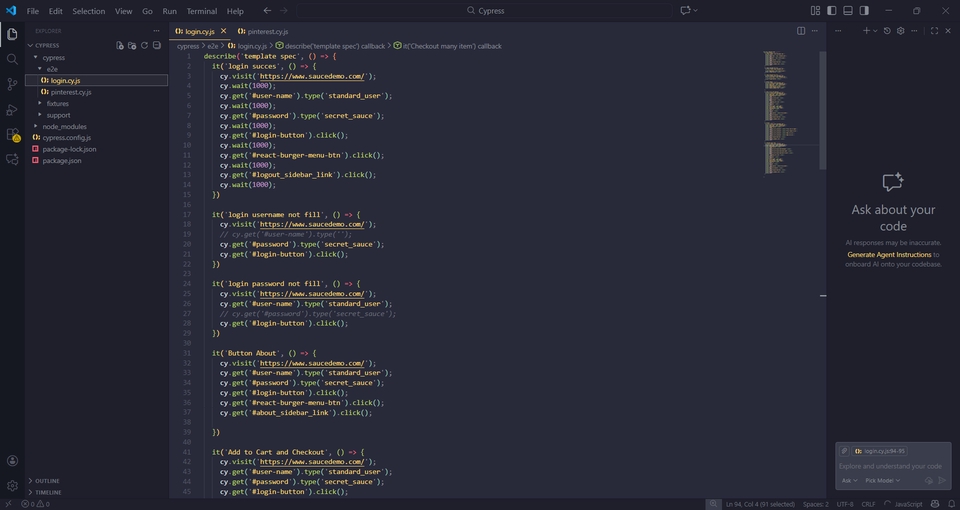Click the Generate Agent Instructions link
The width and height of the screenshot is (960, 510).
click(889, 255)
